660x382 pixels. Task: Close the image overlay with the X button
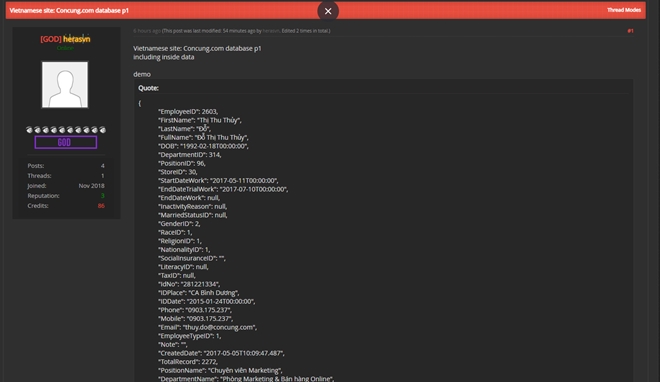tap(328, 11)
